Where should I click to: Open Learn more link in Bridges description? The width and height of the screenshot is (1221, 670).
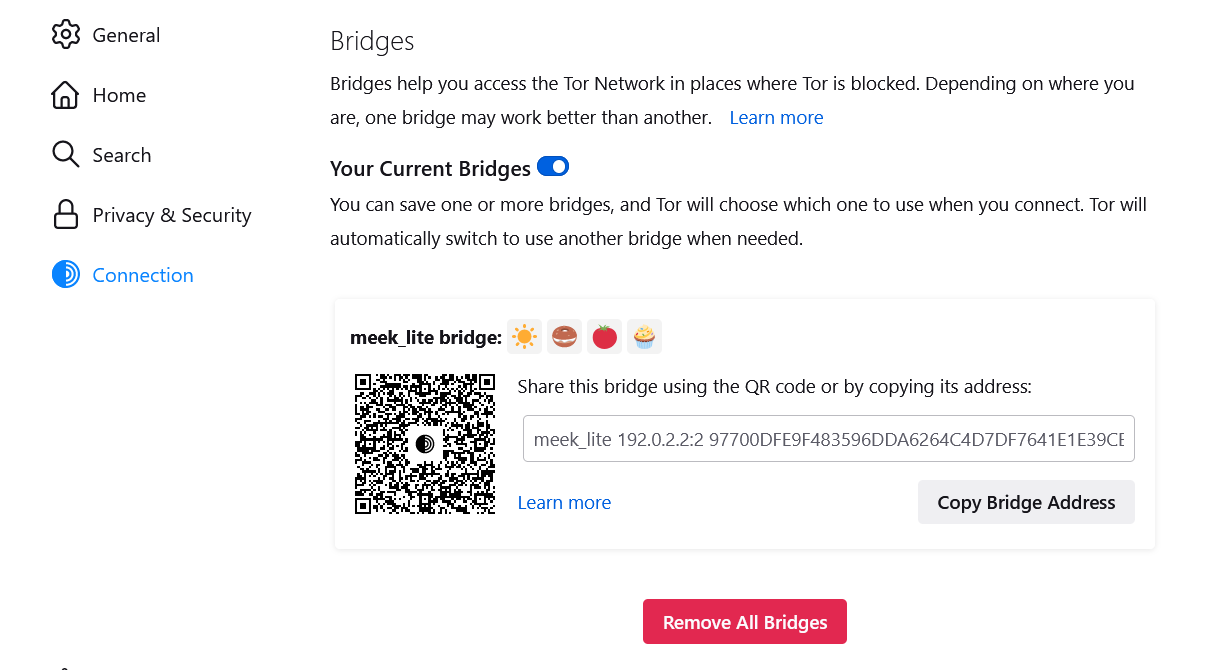coord(776,118)
